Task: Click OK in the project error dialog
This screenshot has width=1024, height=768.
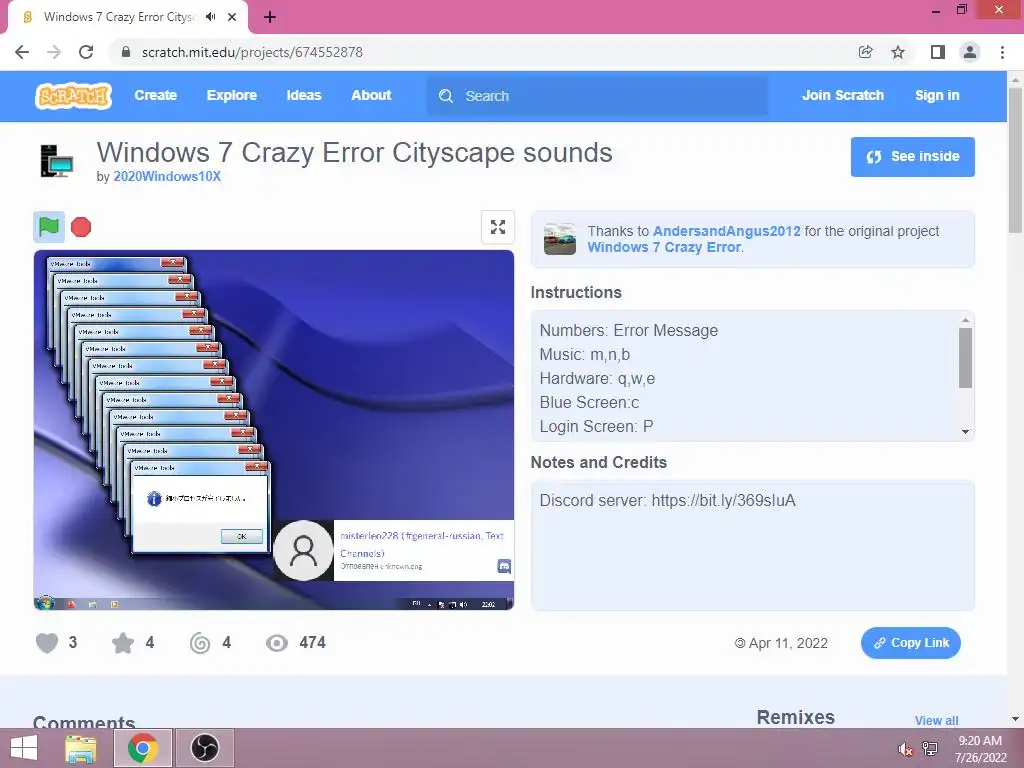Action: click(x=242, y=536)
